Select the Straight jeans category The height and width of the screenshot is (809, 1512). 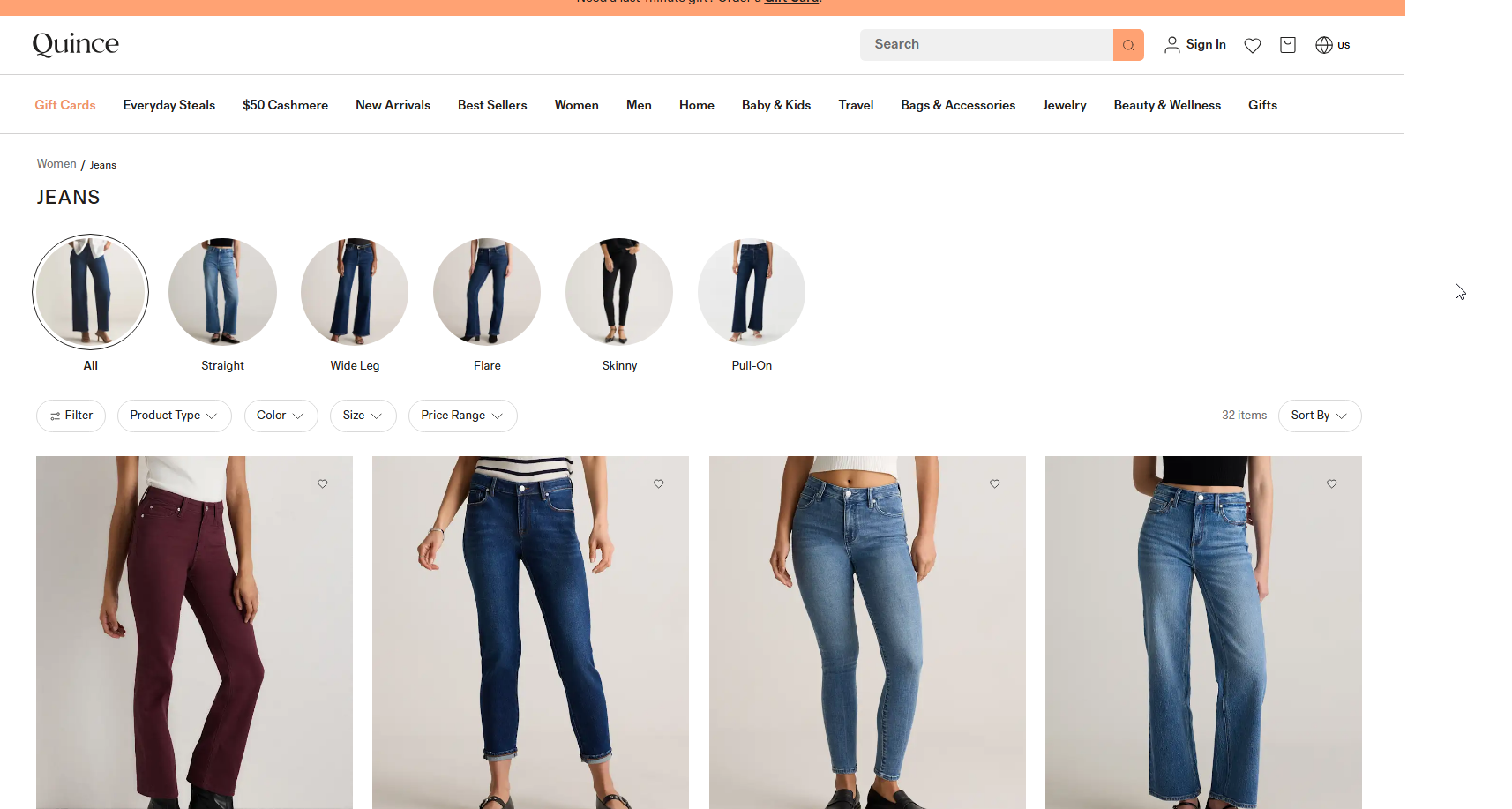pyautogui.click(x=222, y=292)
